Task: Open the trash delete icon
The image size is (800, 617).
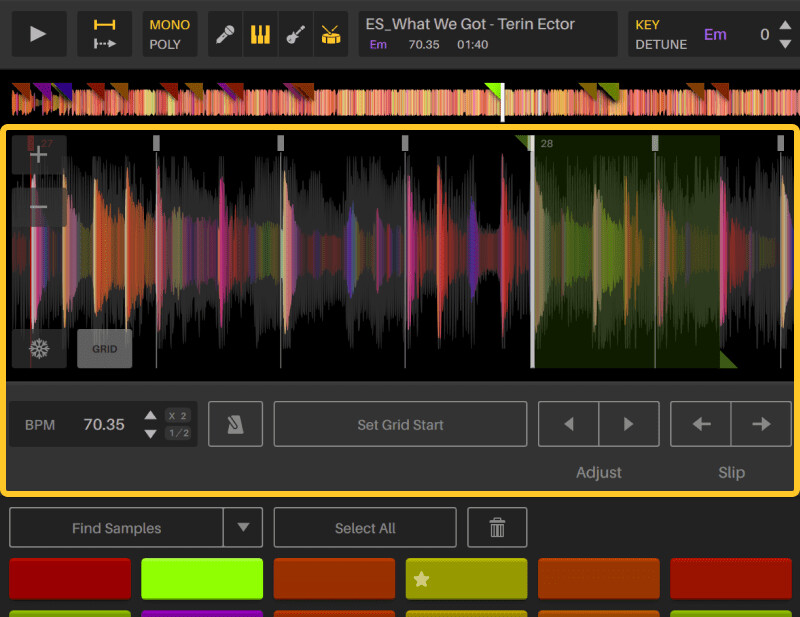Action: click(x=497, y=527)
